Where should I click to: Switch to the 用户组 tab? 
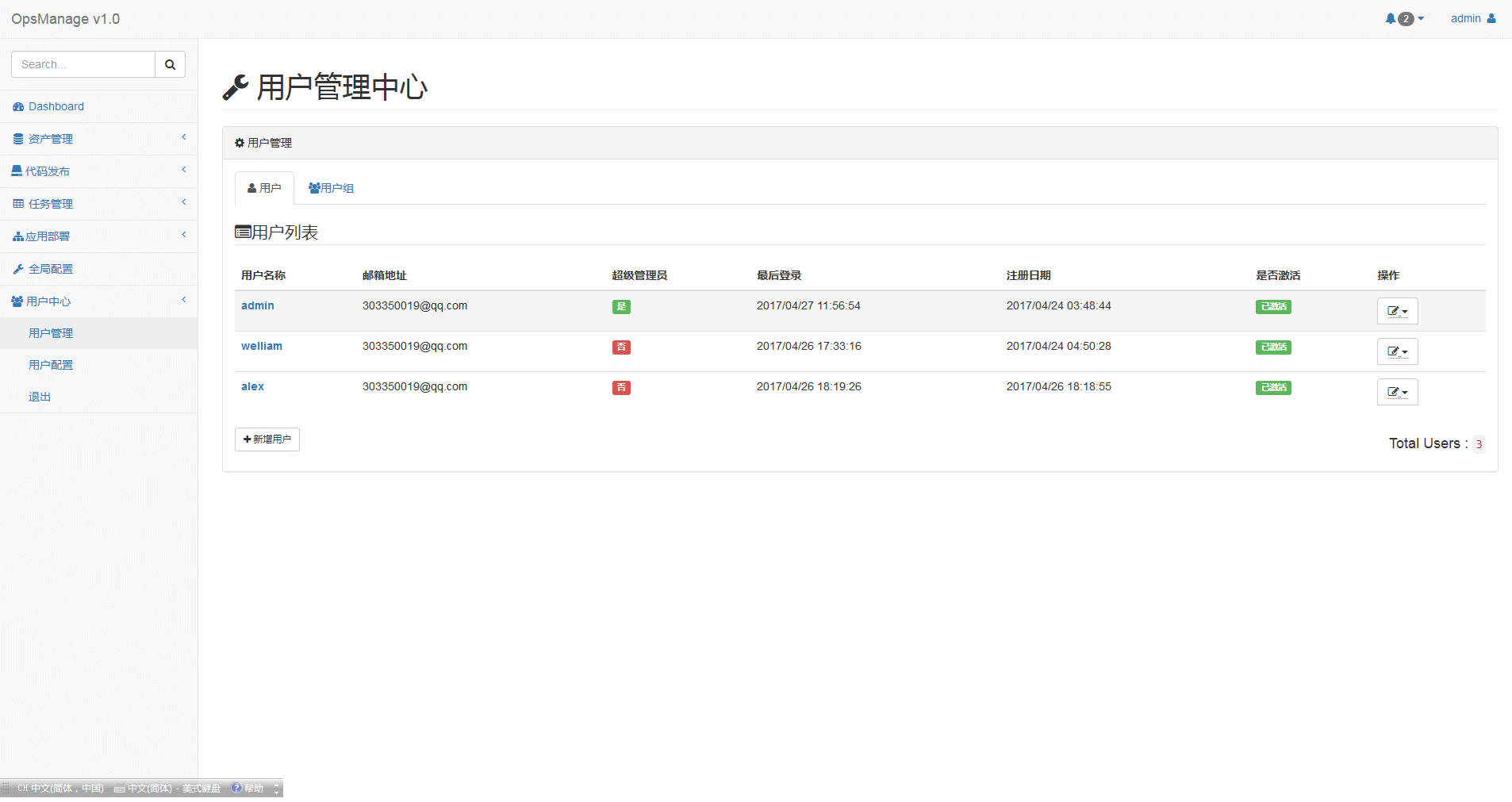pyautogui.click(x=331, y=188)
